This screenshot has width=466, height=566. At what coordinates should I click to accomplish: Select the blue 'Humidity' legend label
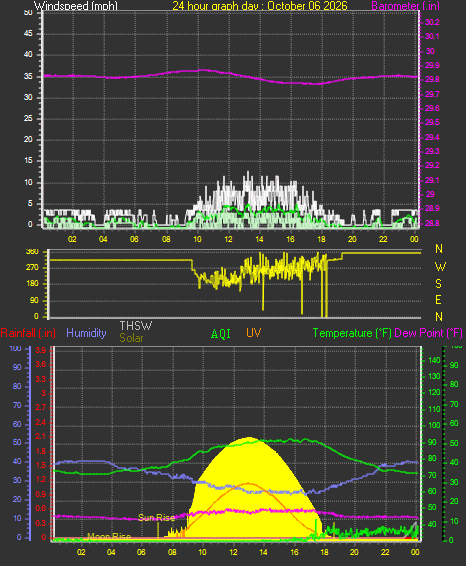pos(86,333)
